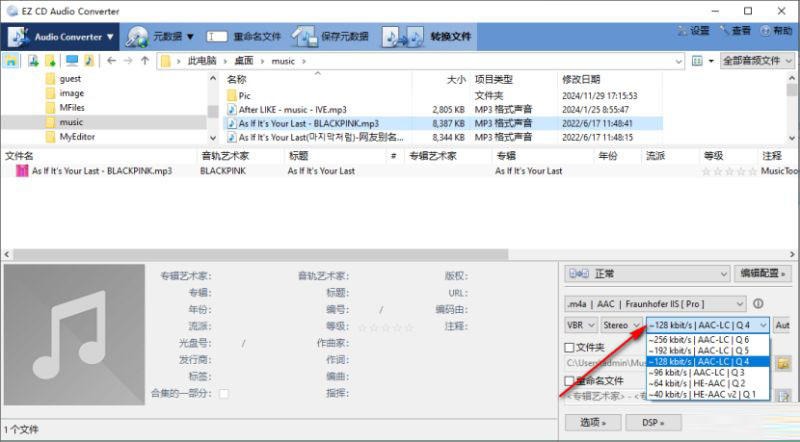
Task: Select the image folder in tree
Action: [71, 93]
